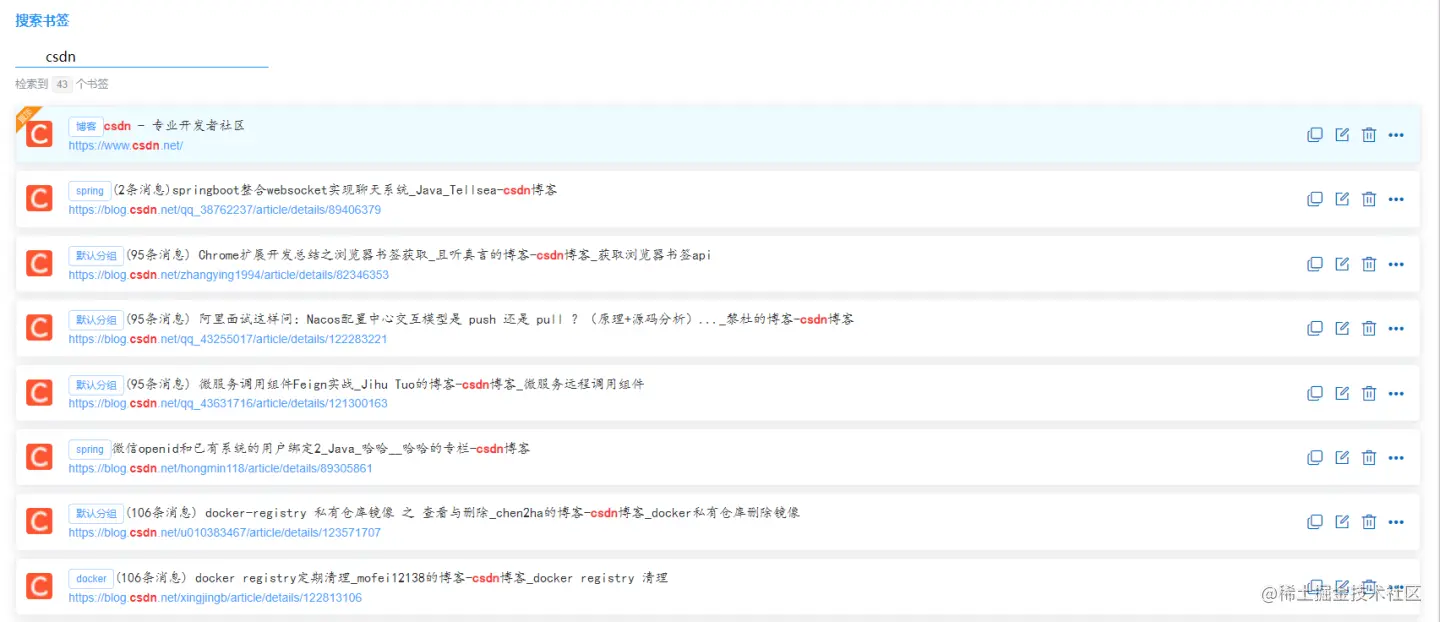Screen dimensions: 1440x622
Task: Open URL ending in details/122813106
Action: pos(215,598)
